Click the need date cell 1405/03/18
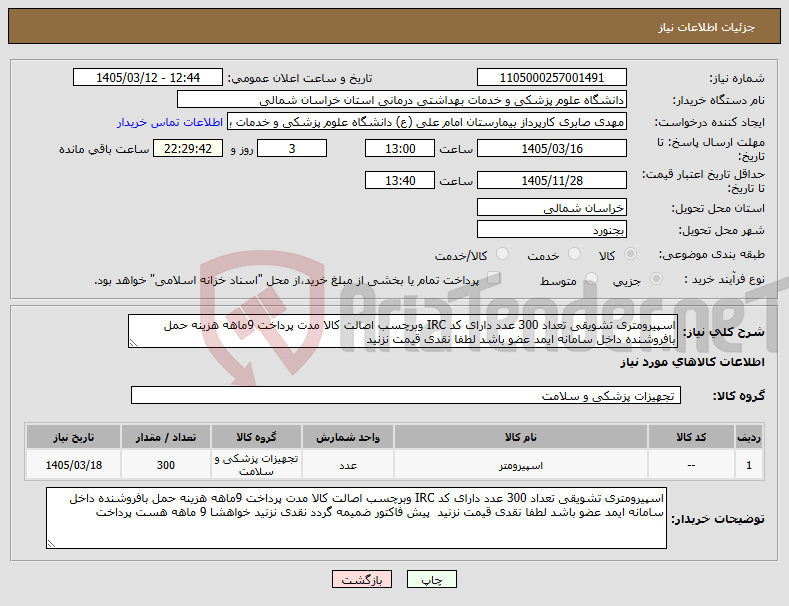 click(x=73, y=465)
